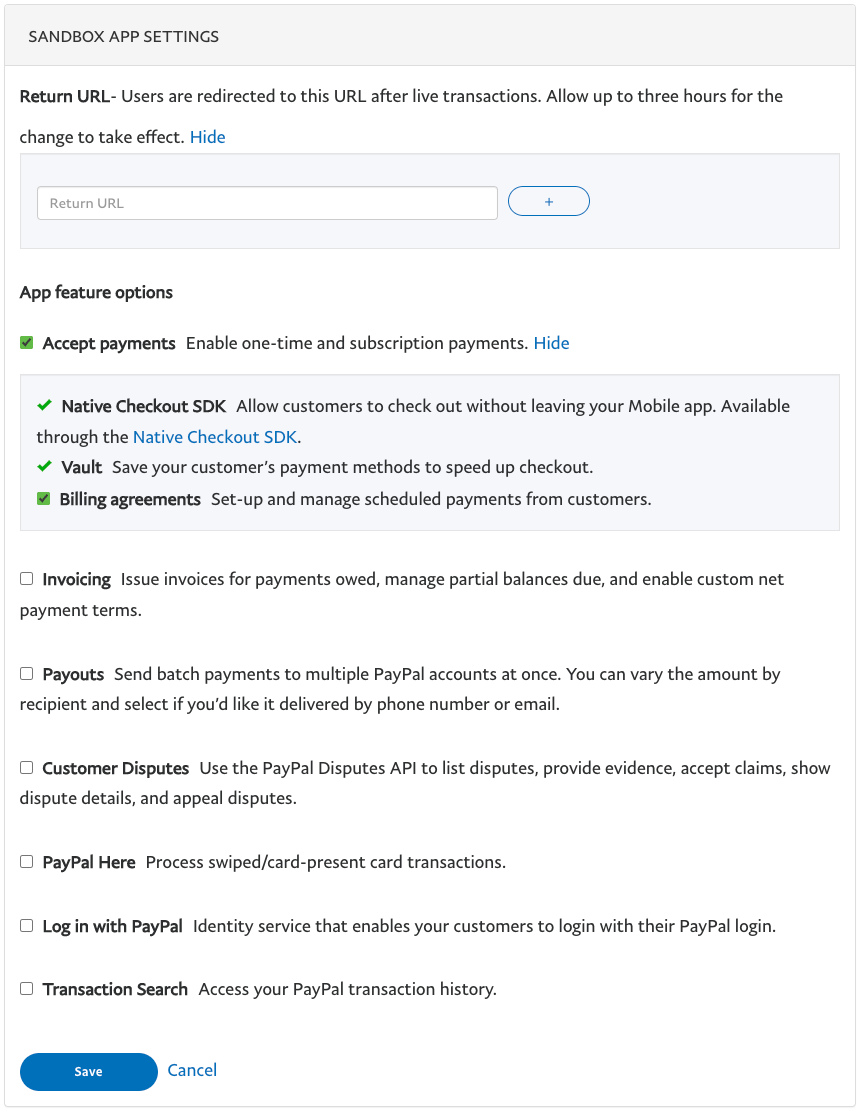Image resolution: width=862 pixels, height=1114 pixels.
Task: Open the Native Checkout SDK link
Action: click(x=215, y=436)
